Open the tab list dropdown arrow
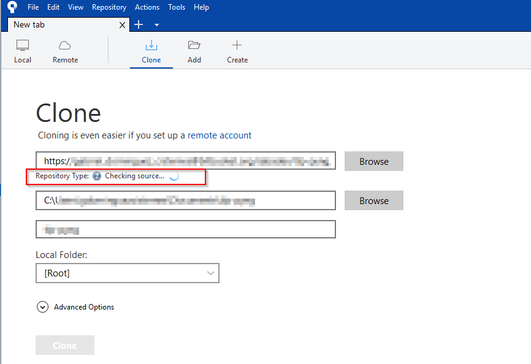This screenshot has height=364, width=531. [x=156, y=25]
